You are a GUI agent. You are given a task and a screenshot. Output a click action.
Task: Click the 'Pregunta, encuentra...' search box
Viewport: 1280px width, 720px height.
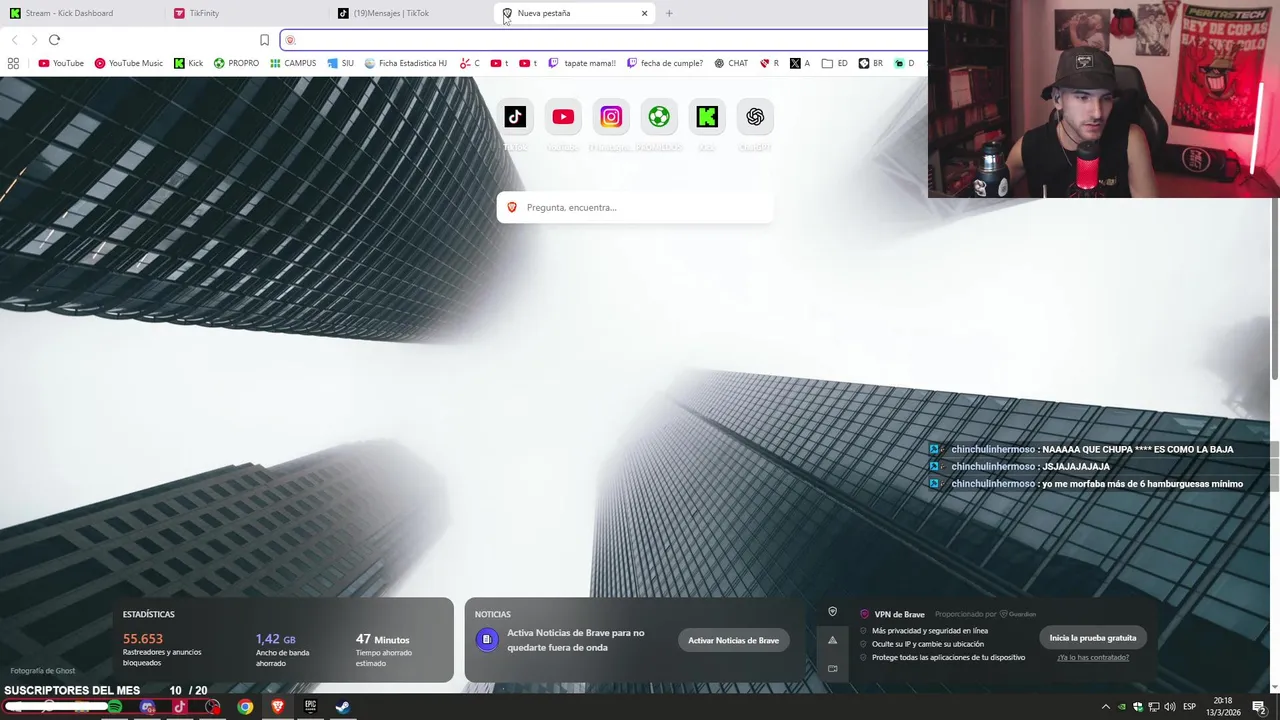635,207
